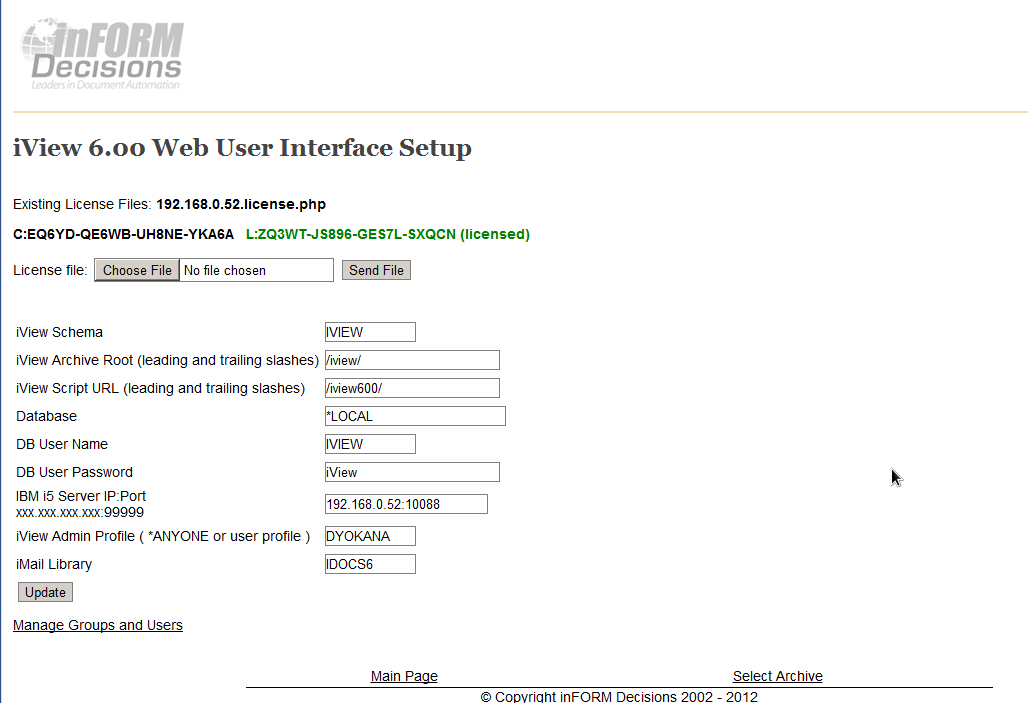Click the 'No file chosen' text
Image resolution: width=1028 pixels, height=703 pixels.
click(x=225, y=270)
